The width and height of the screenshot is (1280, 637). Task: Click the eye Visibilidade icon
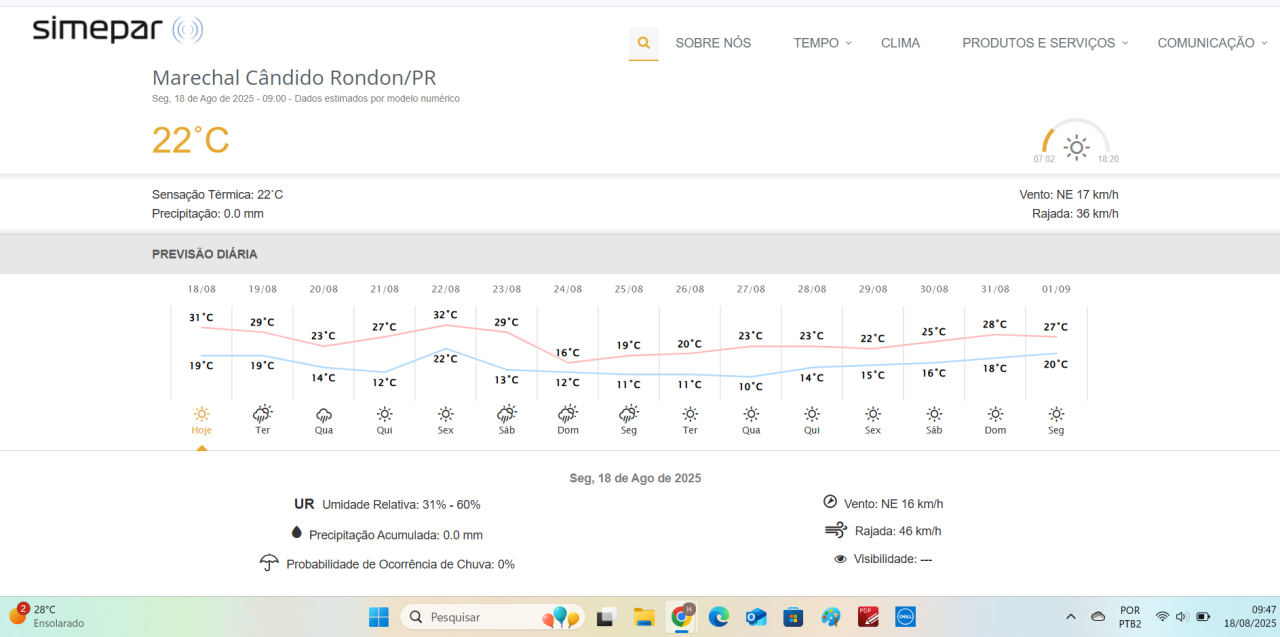(x=840, y=559)
